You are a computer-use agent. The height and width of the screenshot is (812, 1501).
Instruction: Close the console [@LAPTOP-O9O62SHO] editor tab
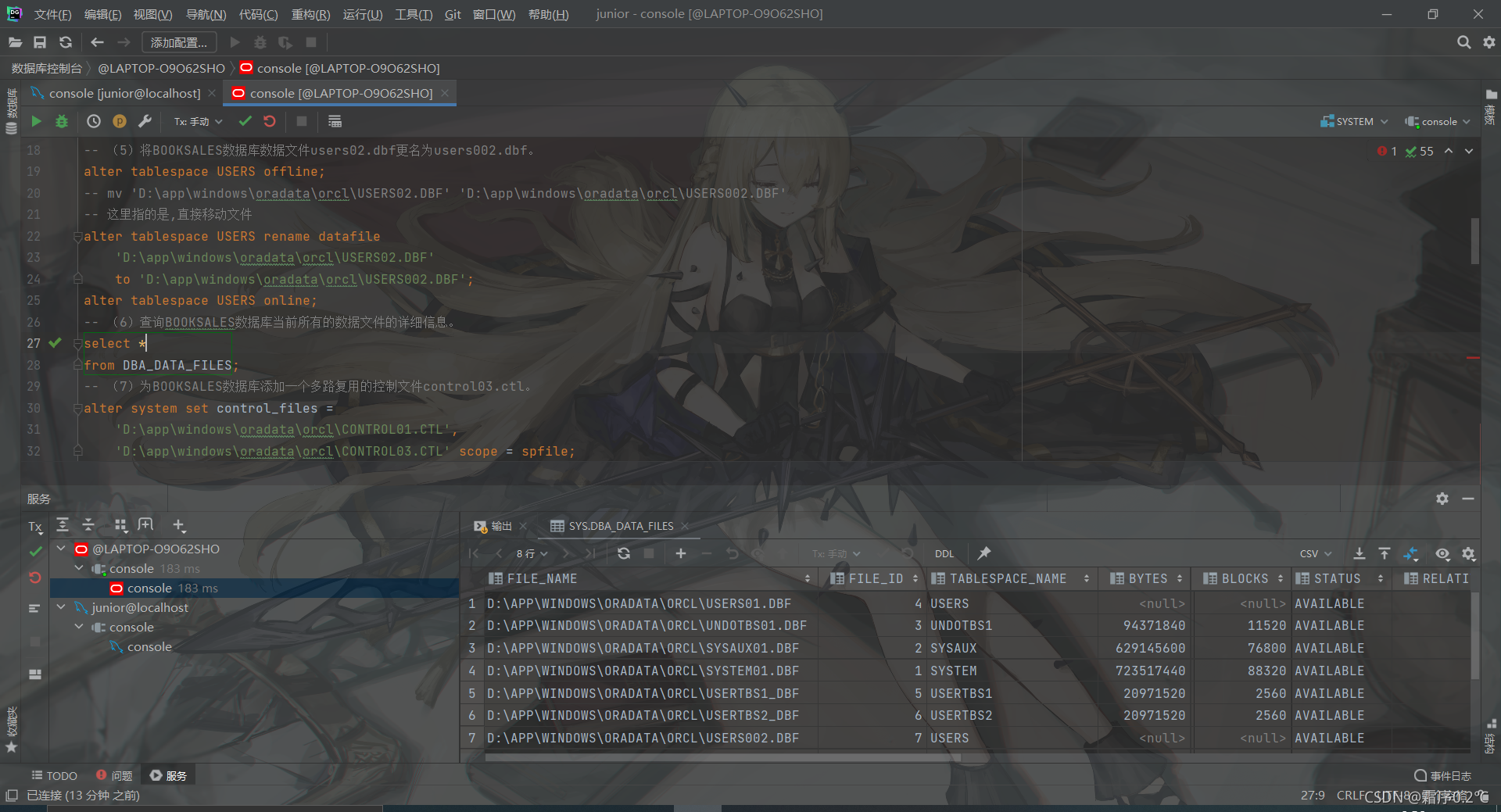pos(445,93)
